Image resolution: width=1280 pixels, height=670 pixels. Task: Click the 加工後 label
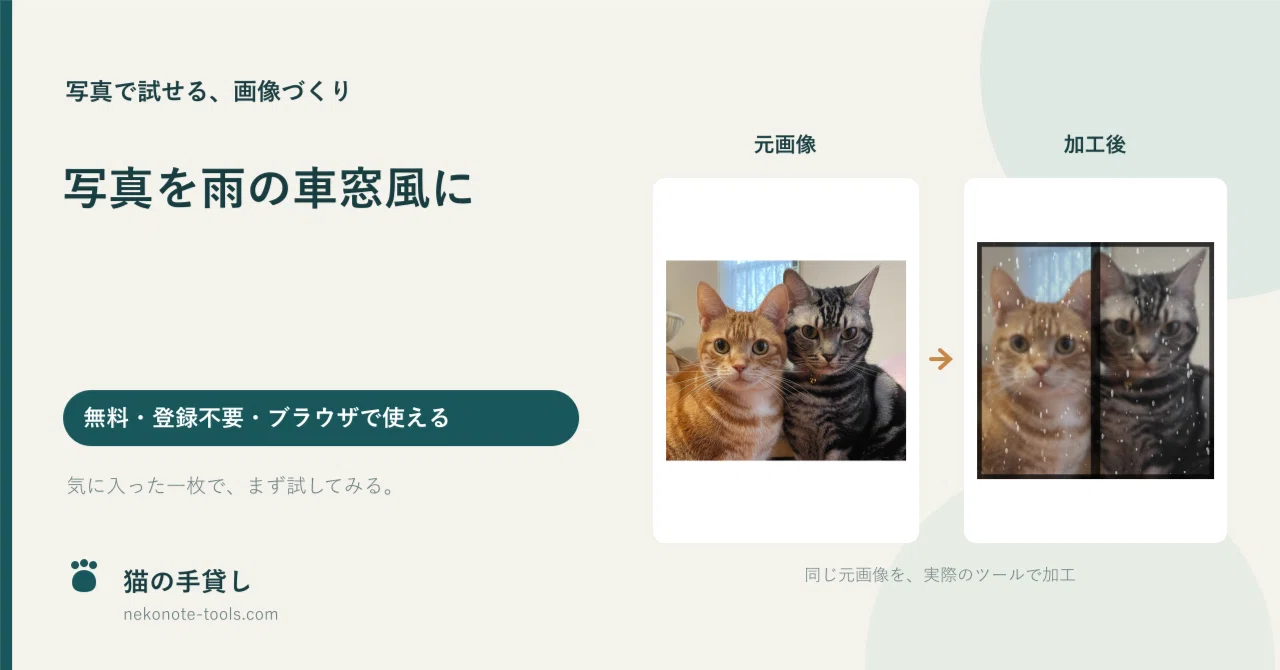tap(1095, 144)
